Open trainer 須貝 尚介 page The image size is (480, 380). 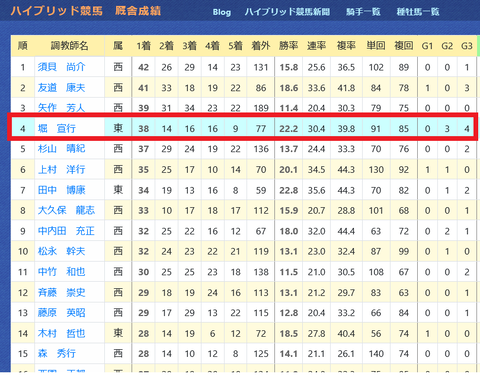61,67
